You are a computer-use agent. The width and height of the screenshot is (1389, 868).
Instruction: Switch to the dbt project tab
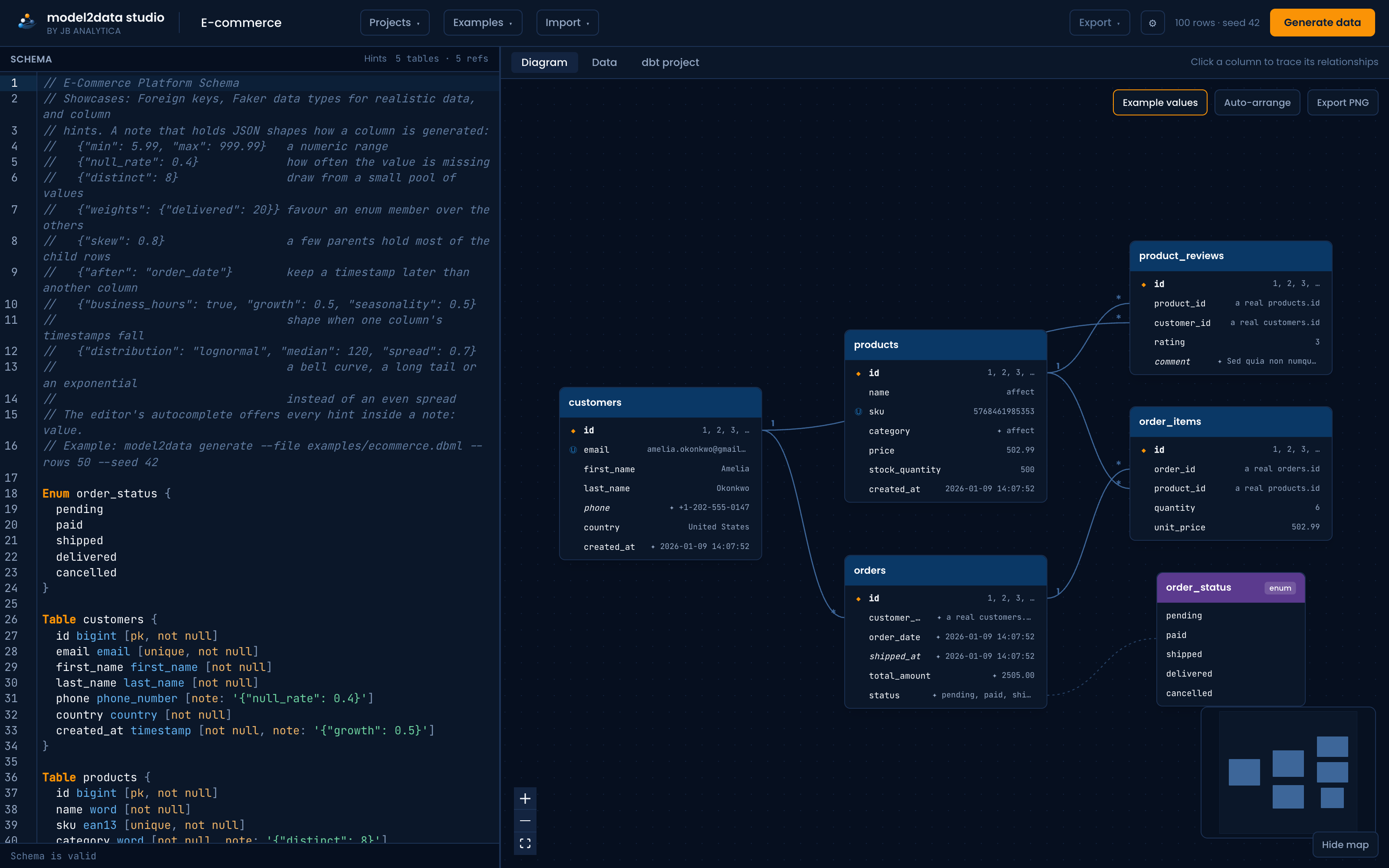(x=670, y=62)
